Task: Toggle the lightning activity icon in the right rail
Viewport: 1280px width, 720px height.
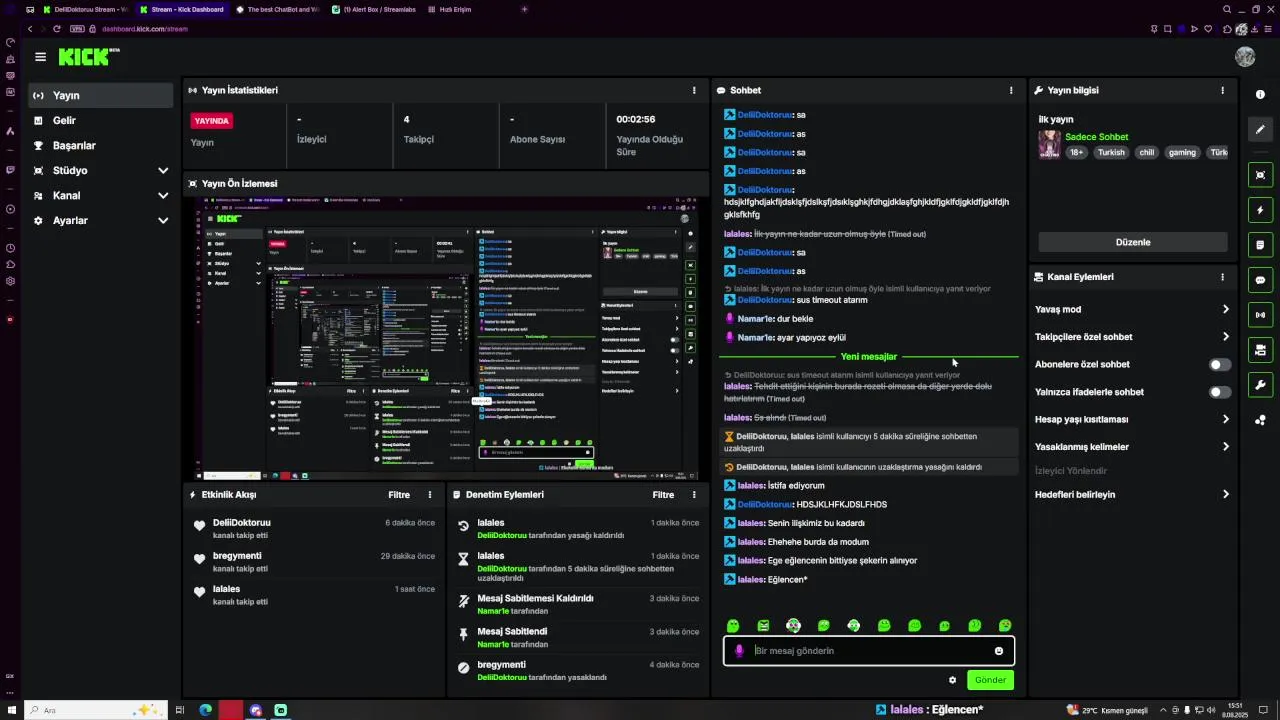Action: 1260,210
